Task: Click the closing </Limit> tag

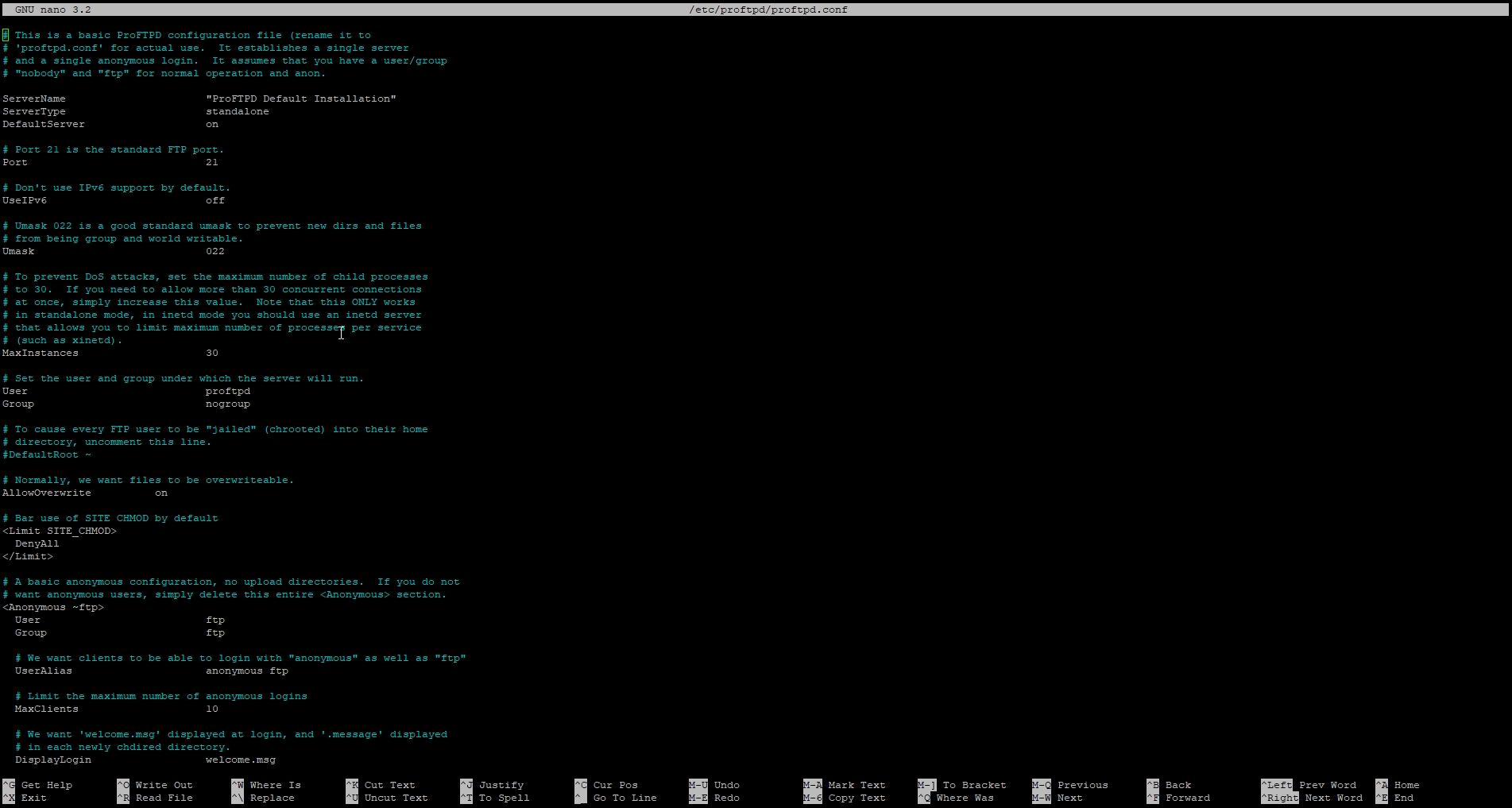Action: coord(28,556)
